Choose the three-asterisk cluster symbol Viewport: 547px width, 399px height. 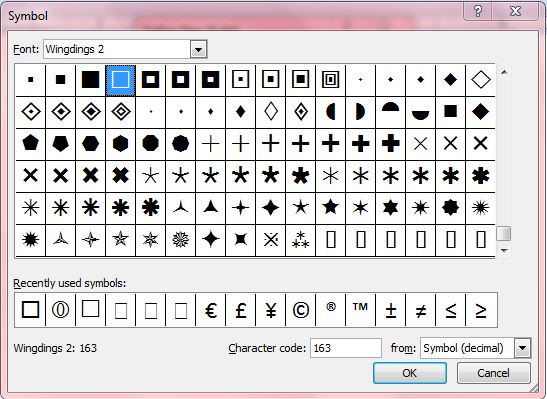[x=300, y=240]
